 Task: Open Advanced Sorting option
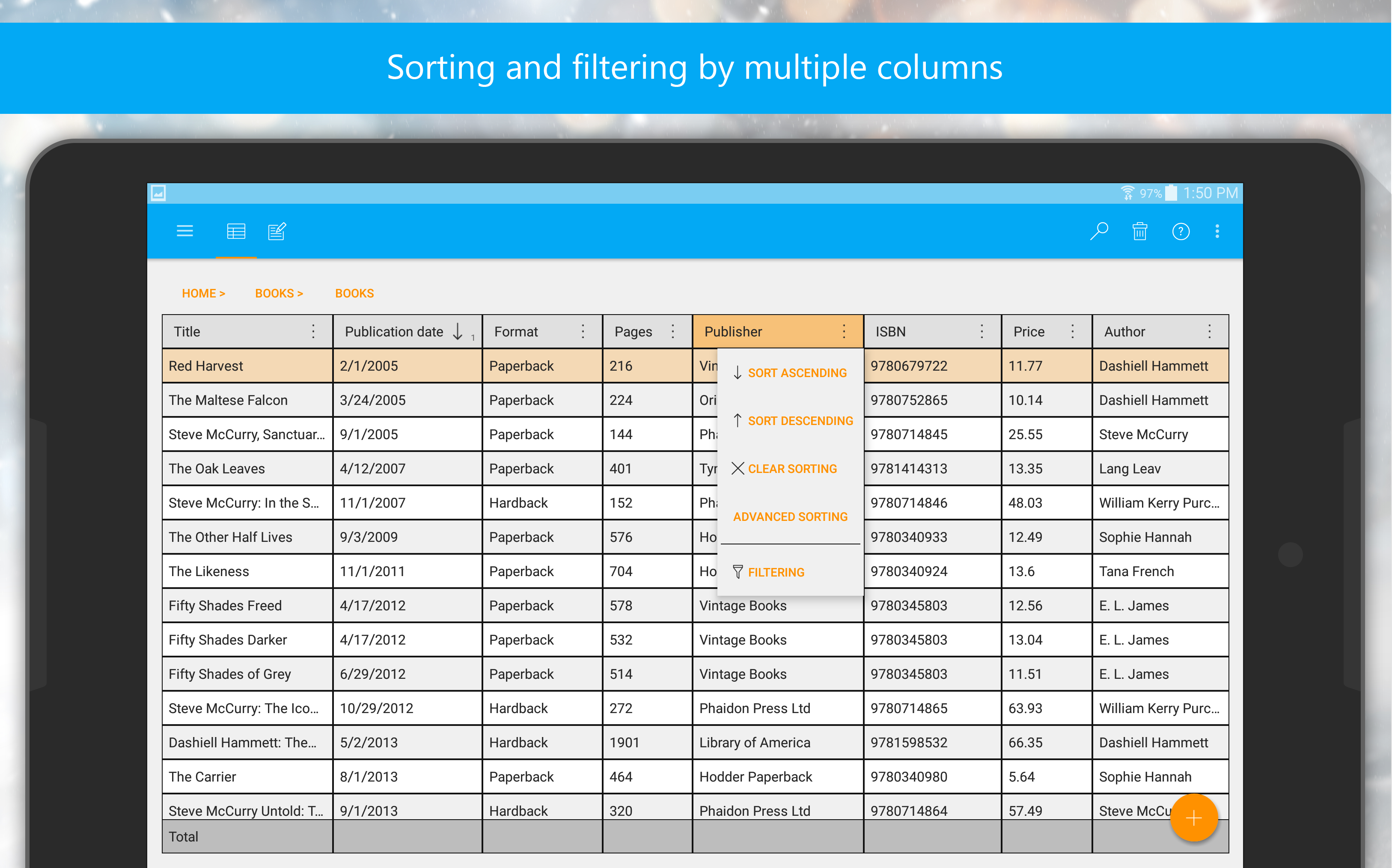(791, 517)
